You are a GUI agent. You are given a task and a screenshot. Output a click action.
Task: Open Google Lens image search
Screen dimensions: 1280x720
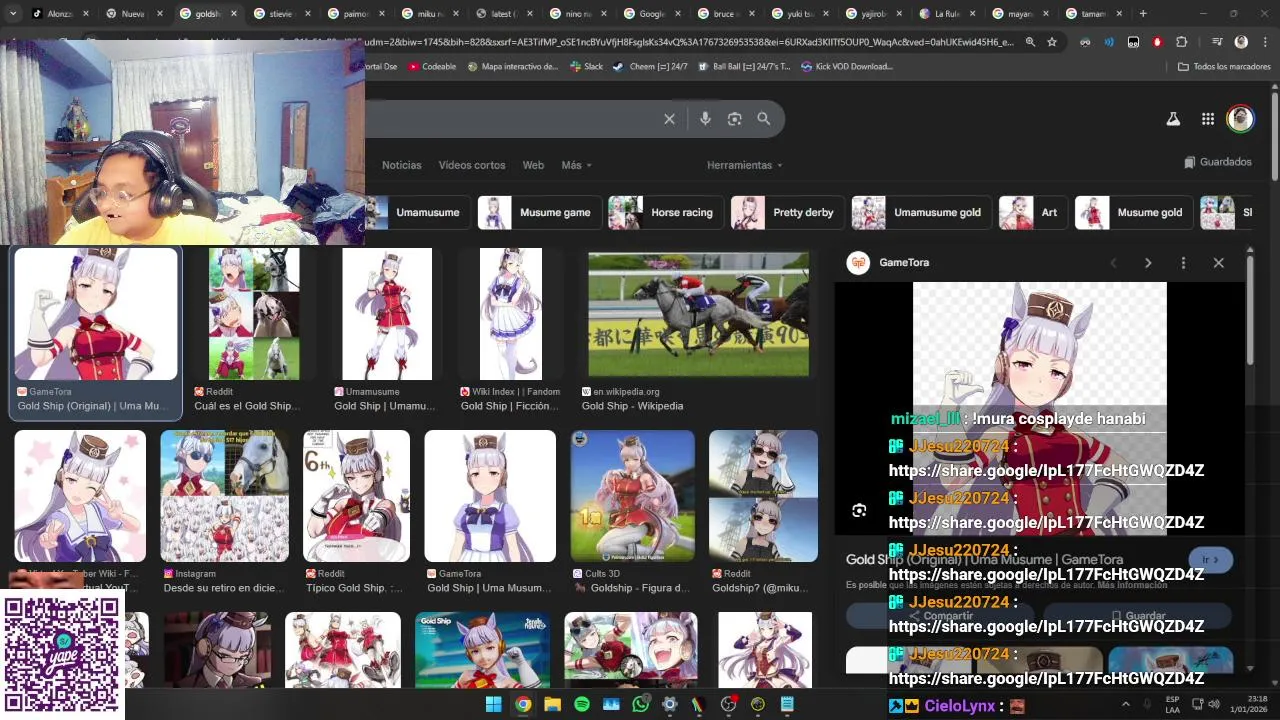point(734,119)
